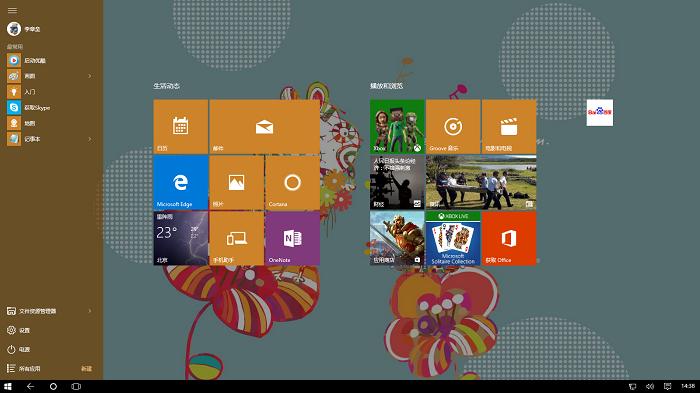Open the Get Skype app entry
The width and height of the screenshot is (700, 393).
pyautogui.click(x=51, y=108)
